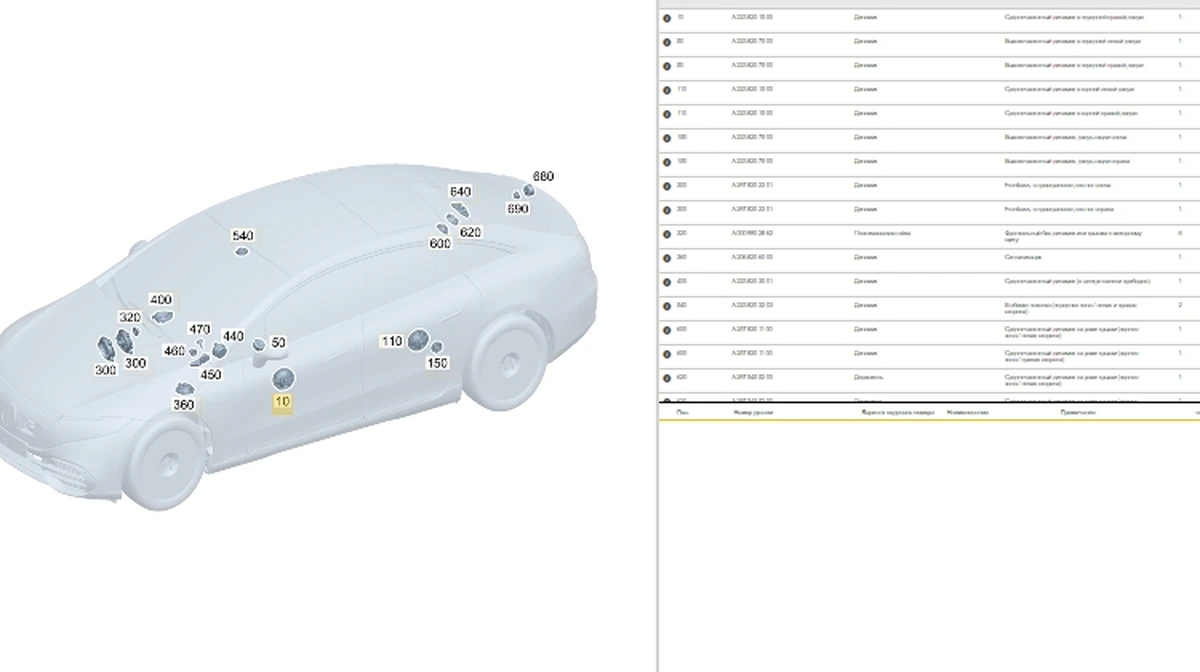Click the info icon of the first row
Viewport: 1200px width, 672px height.
click(667, 18)
